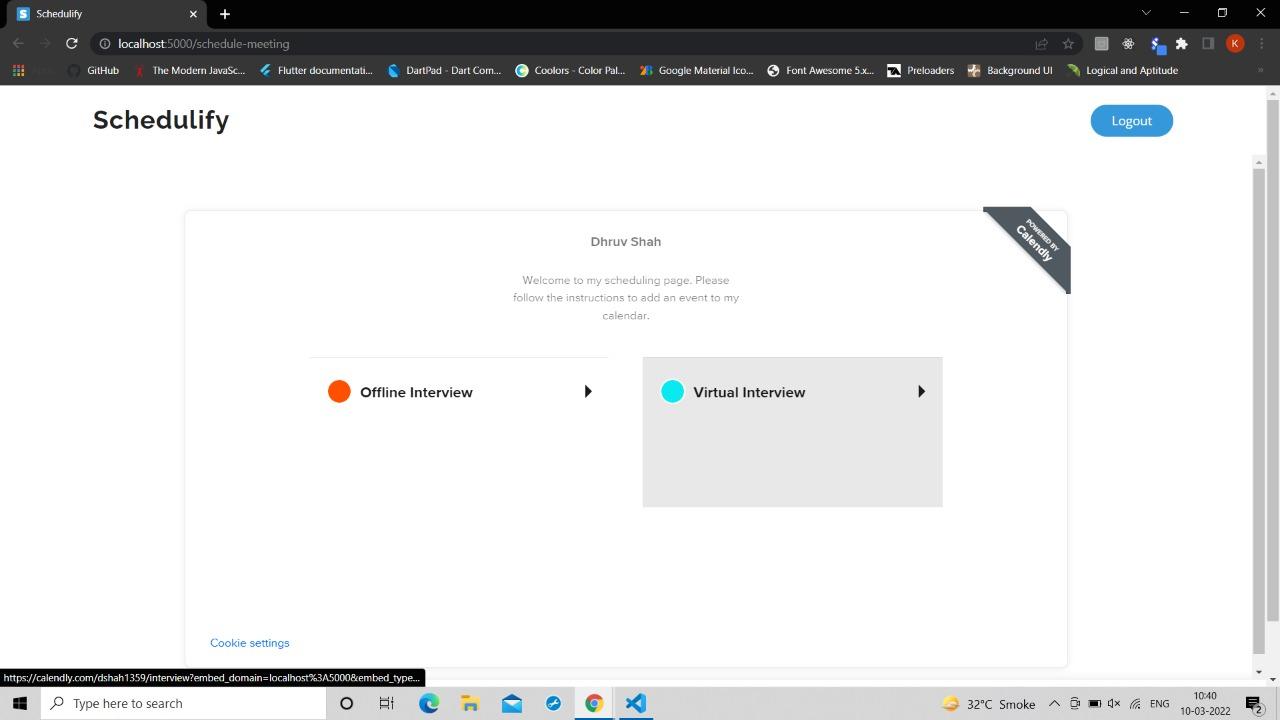Open the Flutter documentation bookmark

tap(315, 70)
